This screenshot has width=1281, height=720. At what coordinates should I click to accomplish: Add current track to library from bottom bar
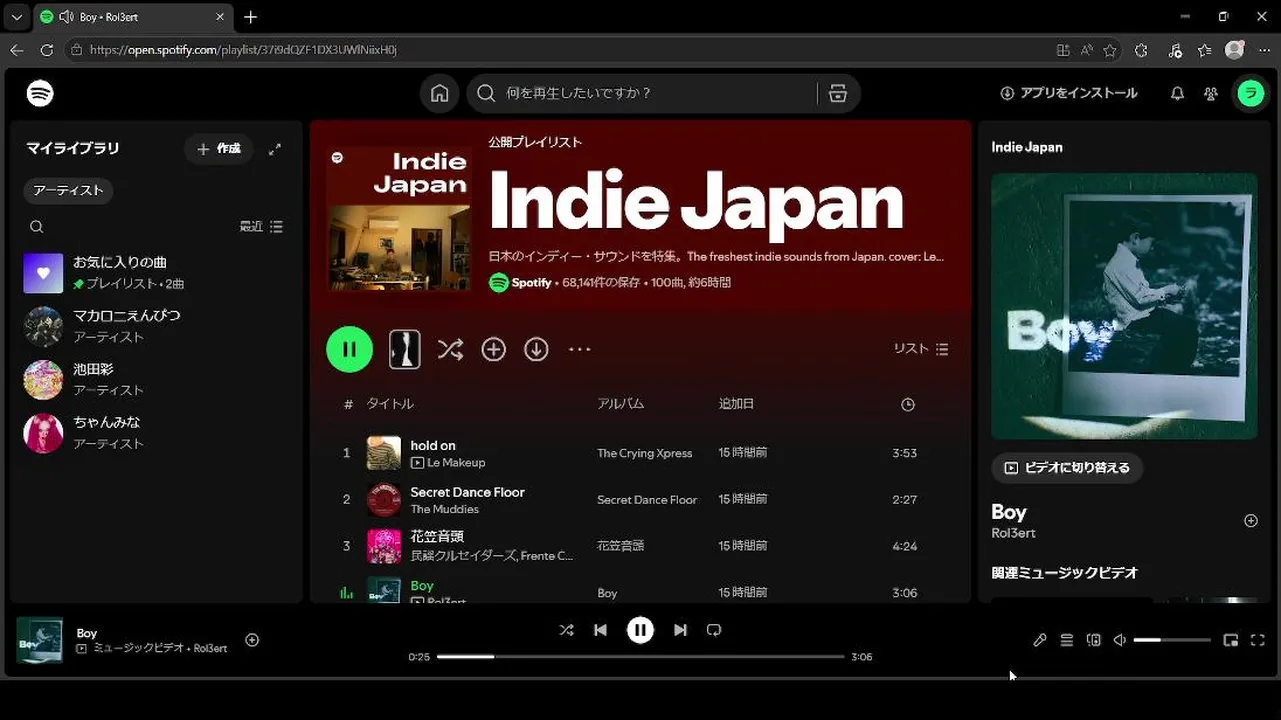252,640
